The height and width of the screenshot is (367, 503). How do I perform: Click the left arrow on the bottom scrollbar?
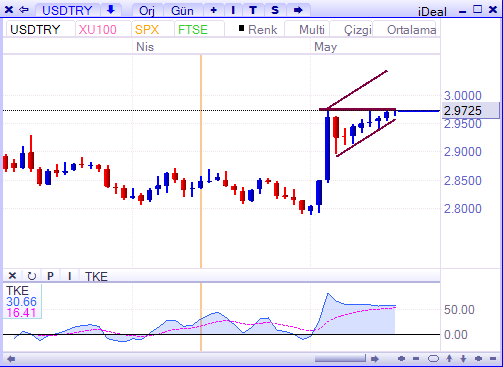pos(11,359)
